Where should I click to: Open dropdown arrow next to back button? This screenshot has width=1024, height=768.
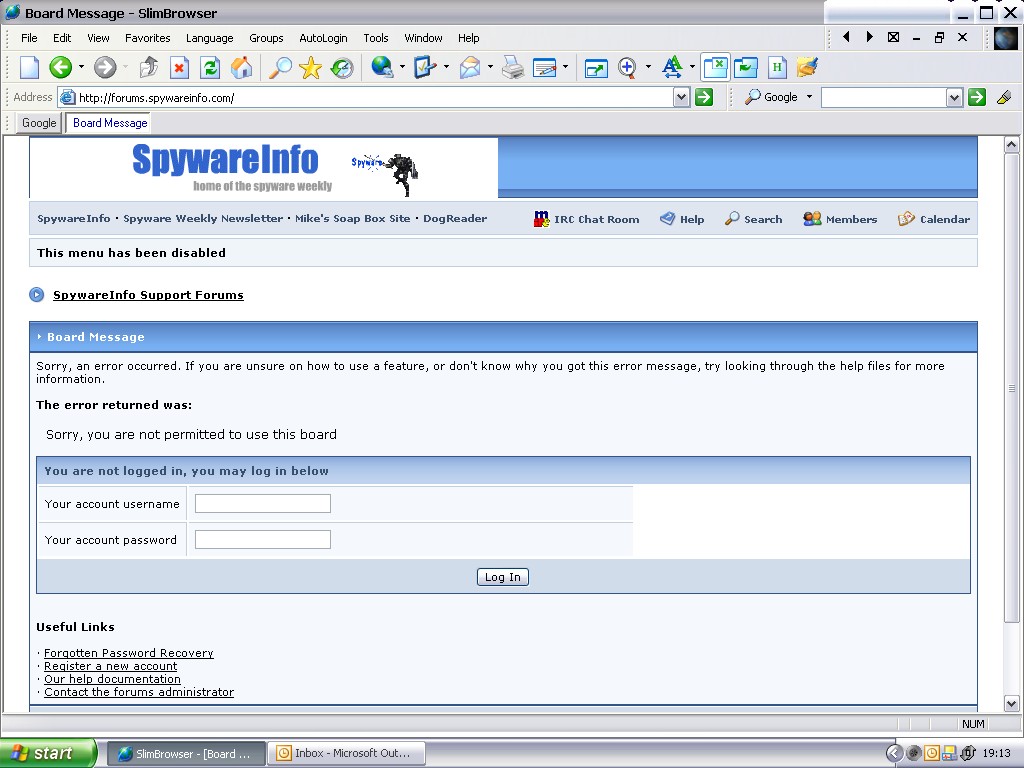coord(81,67)
